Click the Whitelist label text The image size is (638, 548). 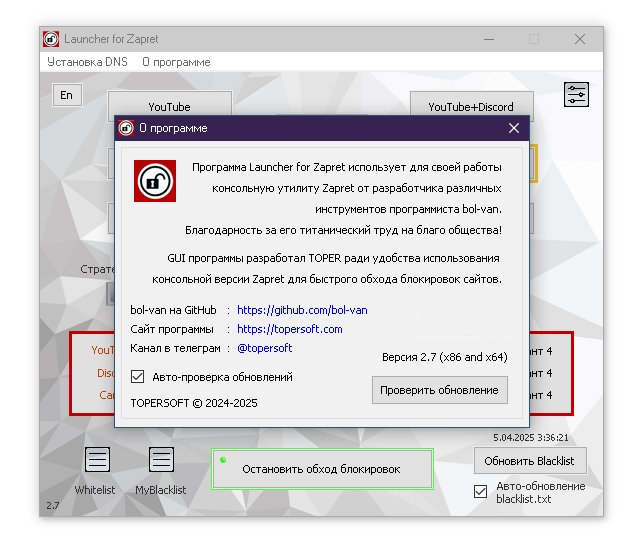[x=95, y=490]
